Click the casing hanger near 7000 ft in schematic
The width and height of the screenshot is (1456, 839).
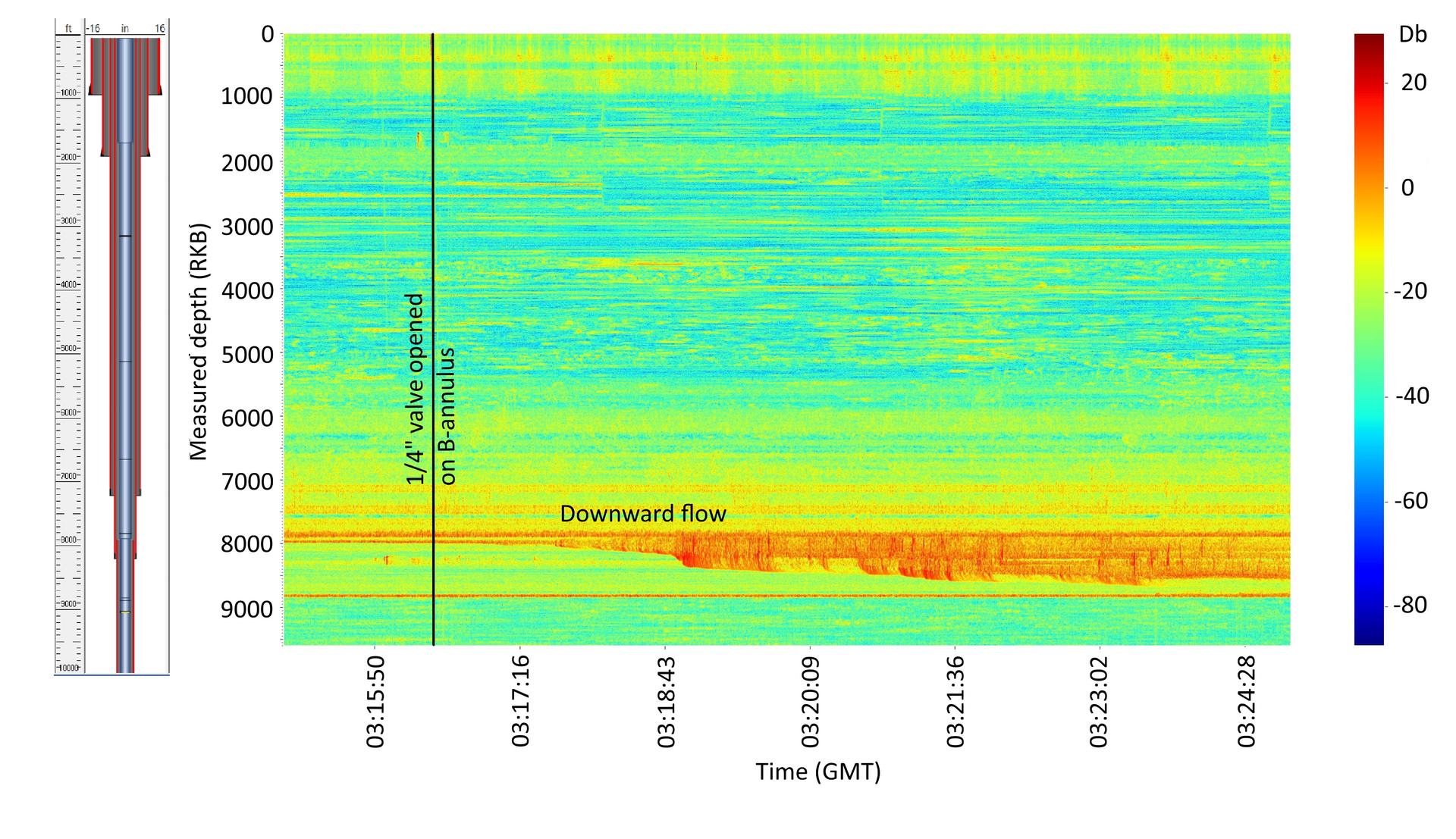[x=110, y=491]
